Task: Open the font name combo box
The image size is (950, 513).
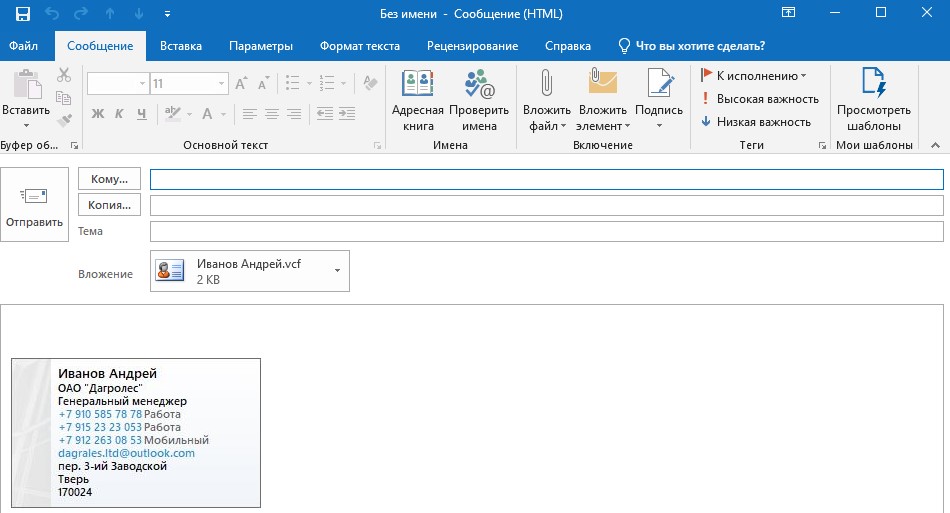Action: click(118, 84)
